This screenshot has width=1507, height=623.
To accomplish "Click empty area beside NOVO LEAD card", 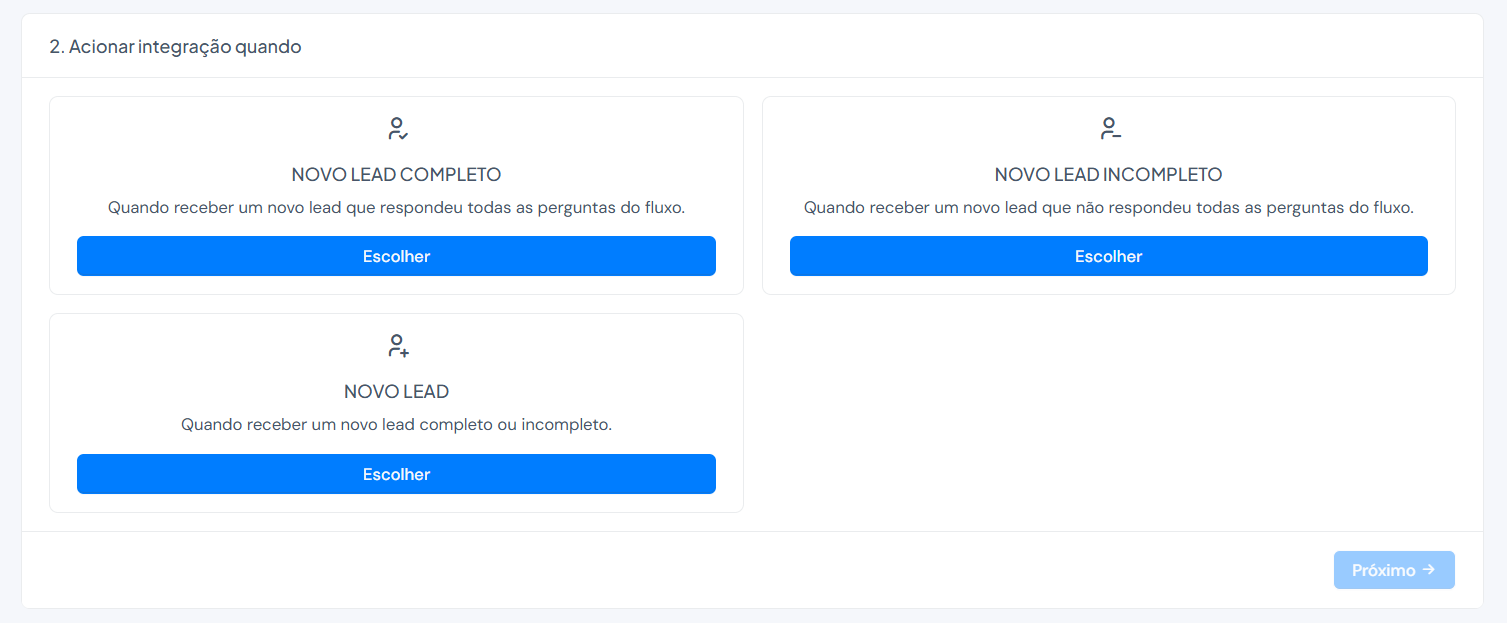I will tap(1109, 413).
